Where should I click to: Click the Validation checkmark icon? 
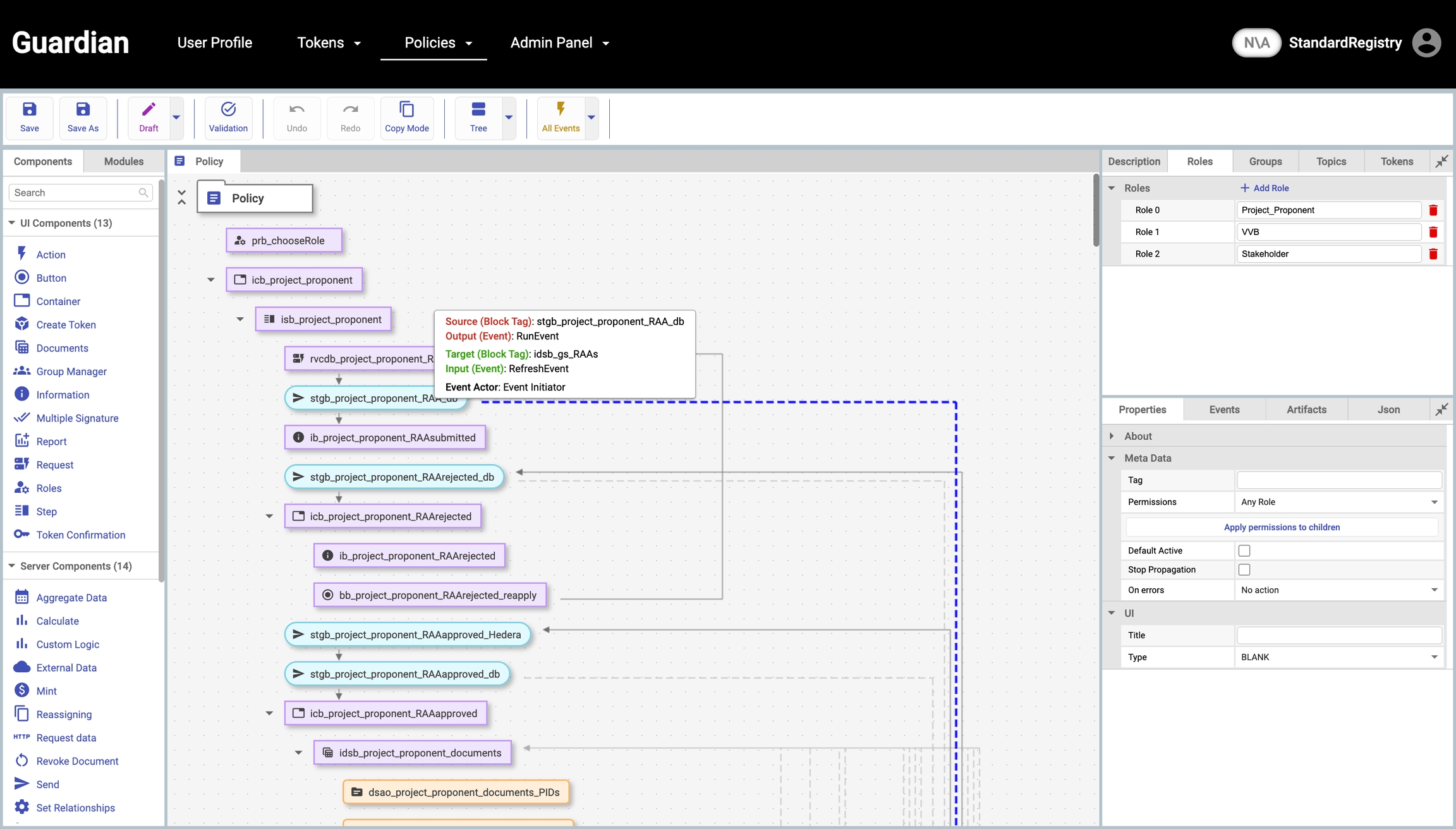(x=228, y=109)
